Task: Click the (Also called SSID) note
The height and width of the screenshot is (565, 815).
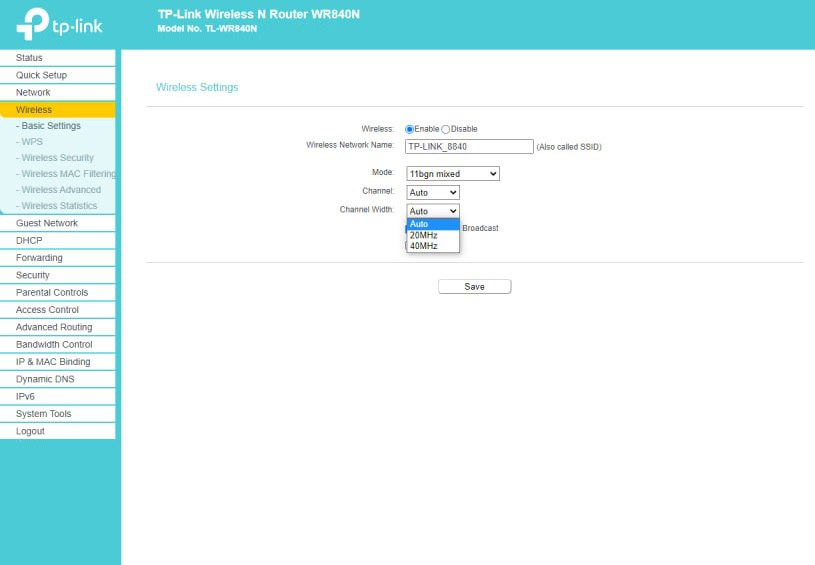Action: pyautogui.click(x=569, y=147)
